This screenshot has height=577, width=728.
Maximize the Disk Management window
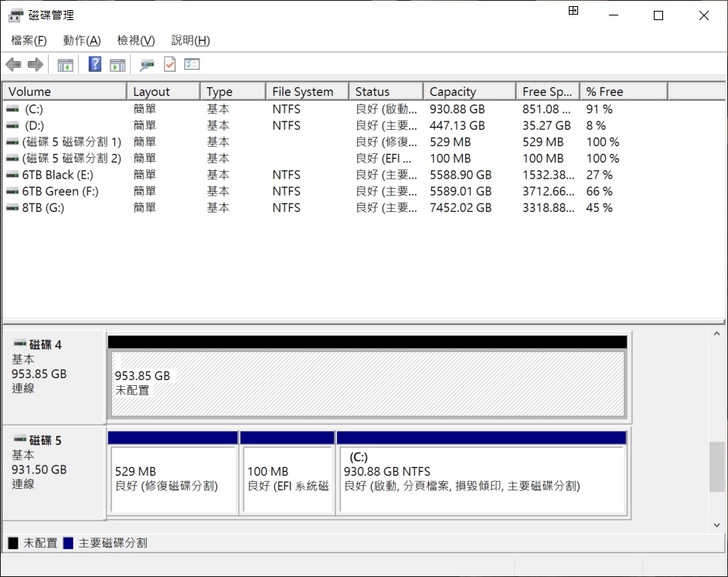pyautogui.click(x=658, y=16)
